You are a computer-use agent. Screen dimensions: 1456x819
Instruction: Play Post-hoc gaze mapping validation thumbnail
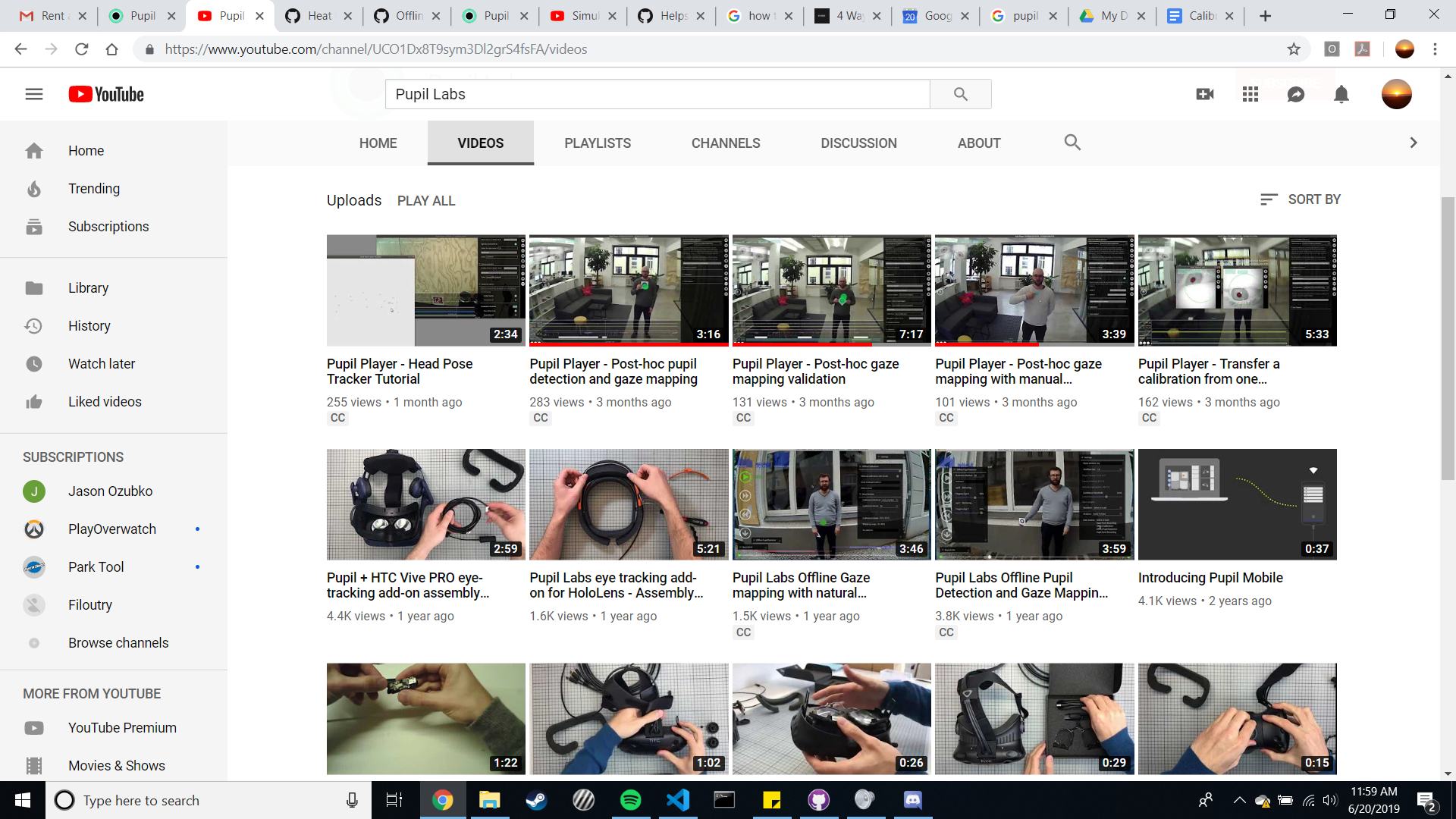click(832, 290)
